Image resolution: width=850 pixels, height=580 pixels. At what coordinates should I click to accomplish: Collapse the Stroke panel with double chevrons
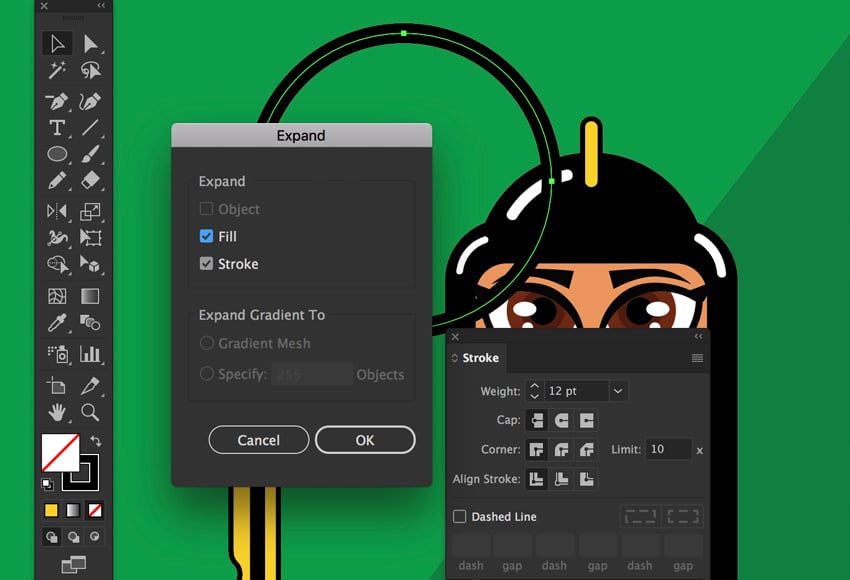coord(698,337)
